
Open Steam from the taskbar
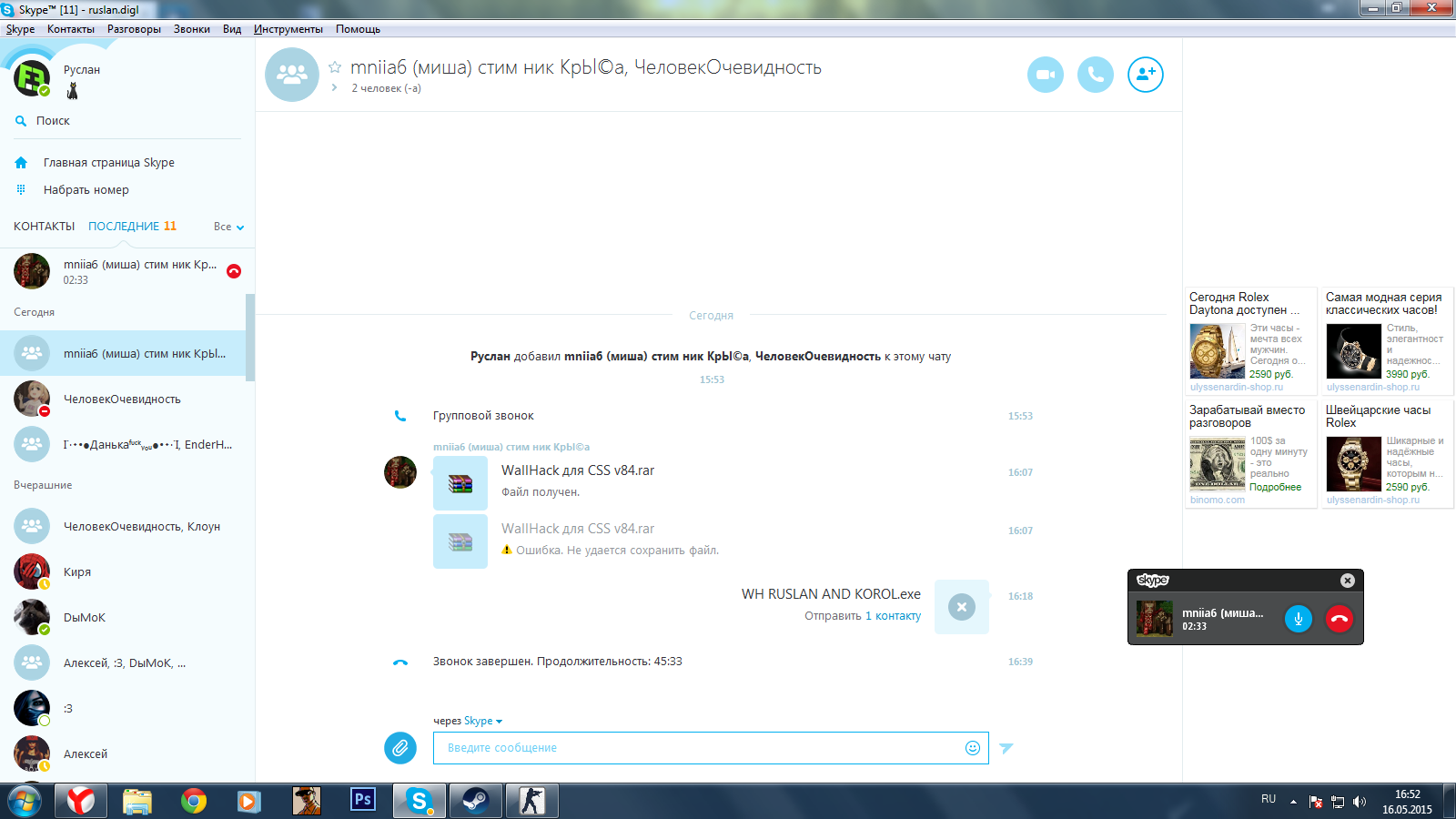[476, 801]
